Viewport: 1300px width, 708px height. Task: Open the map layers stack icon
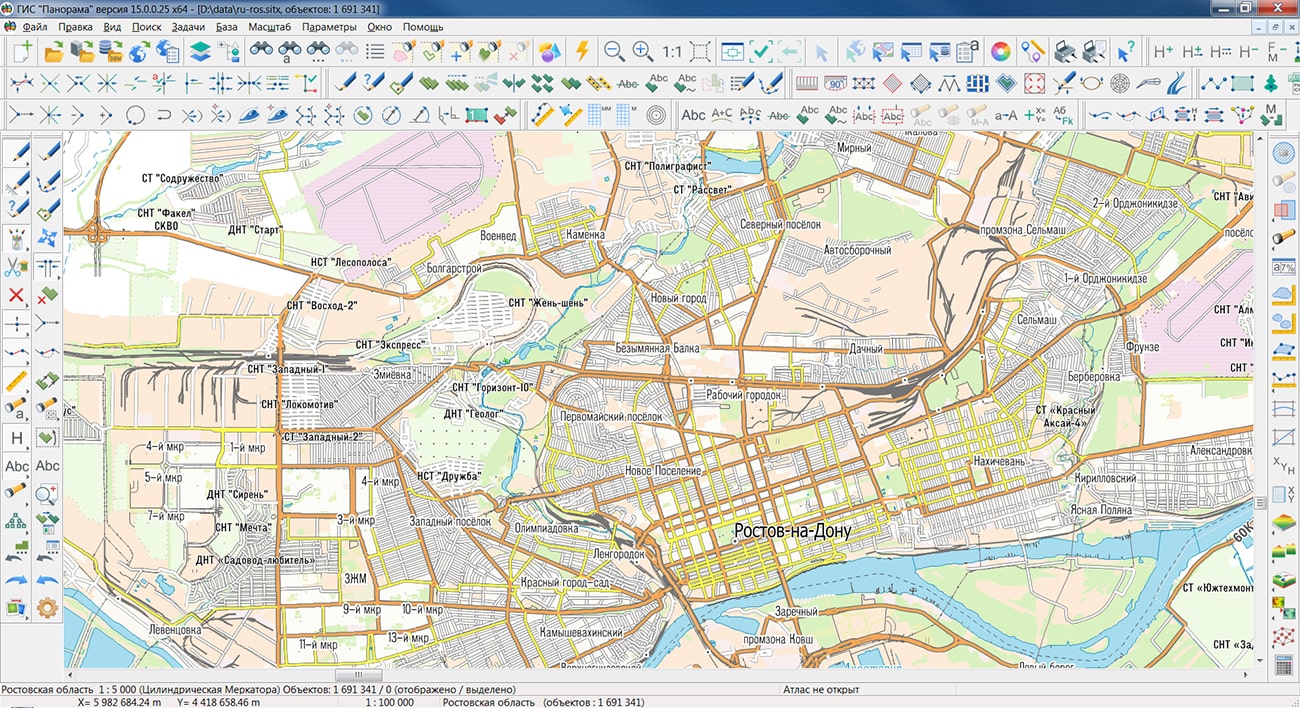click(200, 51)
